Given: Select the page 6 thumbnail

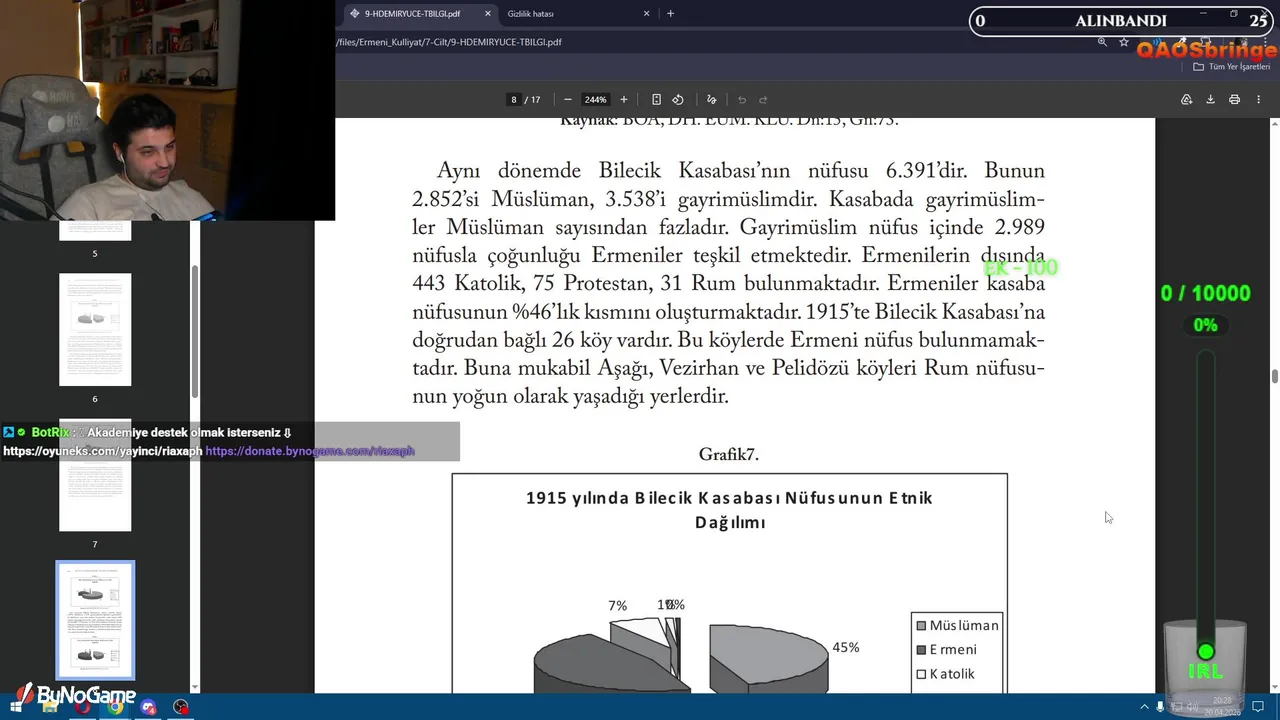Looking at the screenshot, I should click(95, 329).
